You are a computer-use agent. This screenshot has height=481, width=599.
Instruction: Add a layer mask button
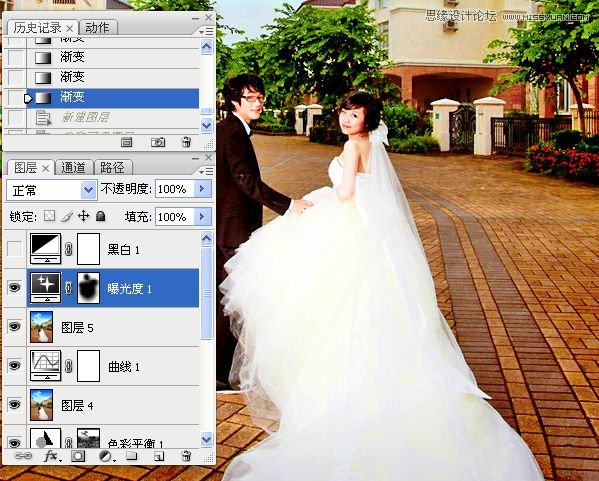(78, 456)
